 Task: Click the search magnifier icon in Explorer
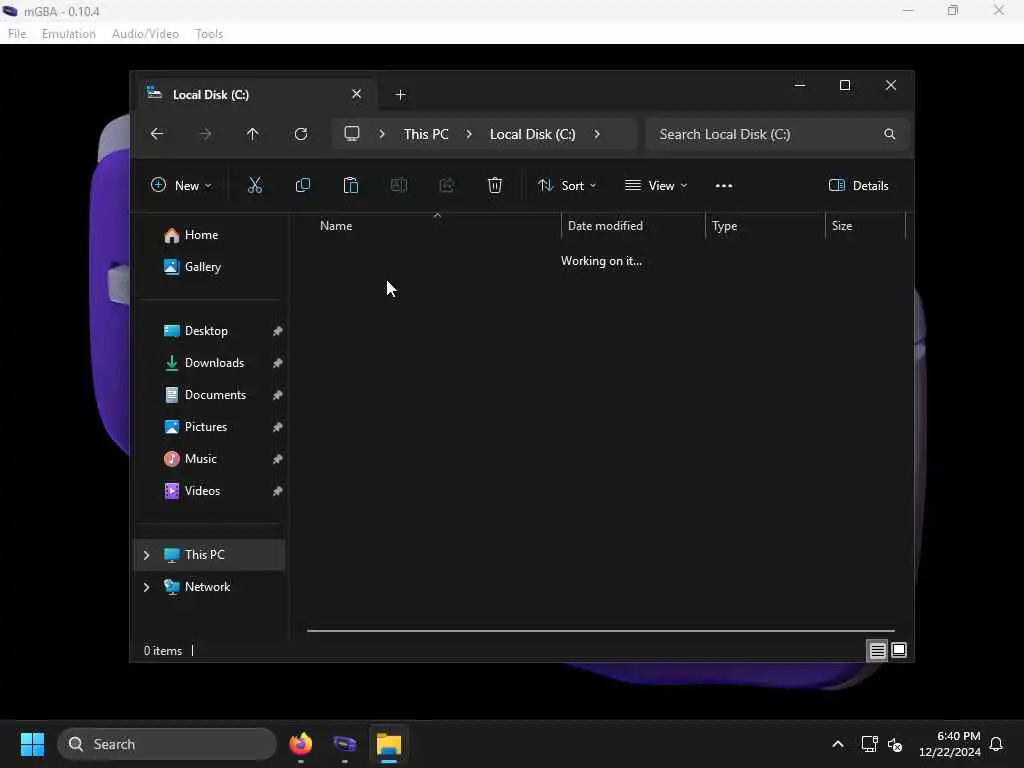(889, 134)
